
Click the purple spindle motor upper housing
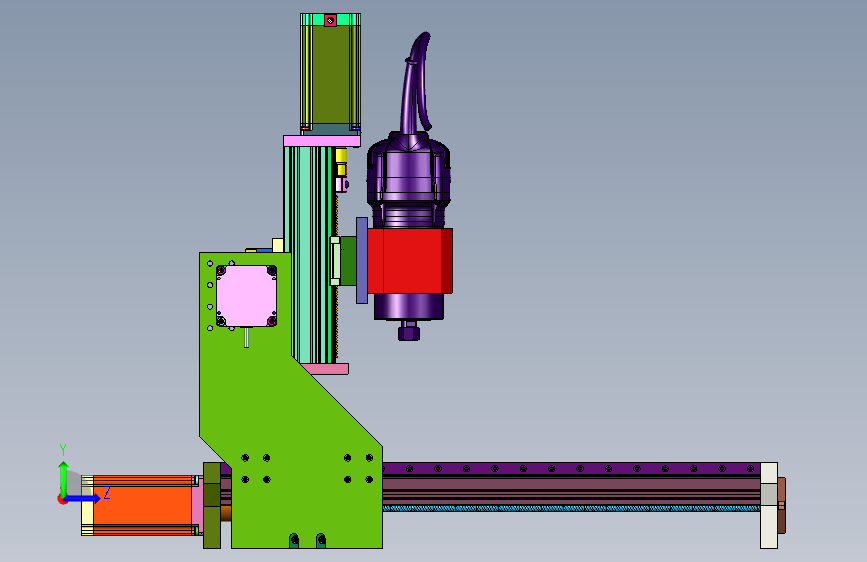coord(409,174)
